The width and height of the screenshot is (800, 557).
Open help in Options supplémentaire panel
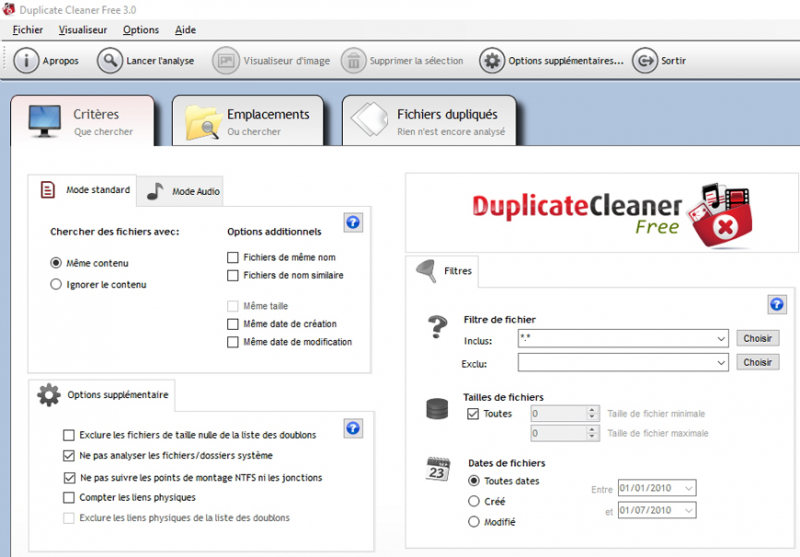point(353,428)
